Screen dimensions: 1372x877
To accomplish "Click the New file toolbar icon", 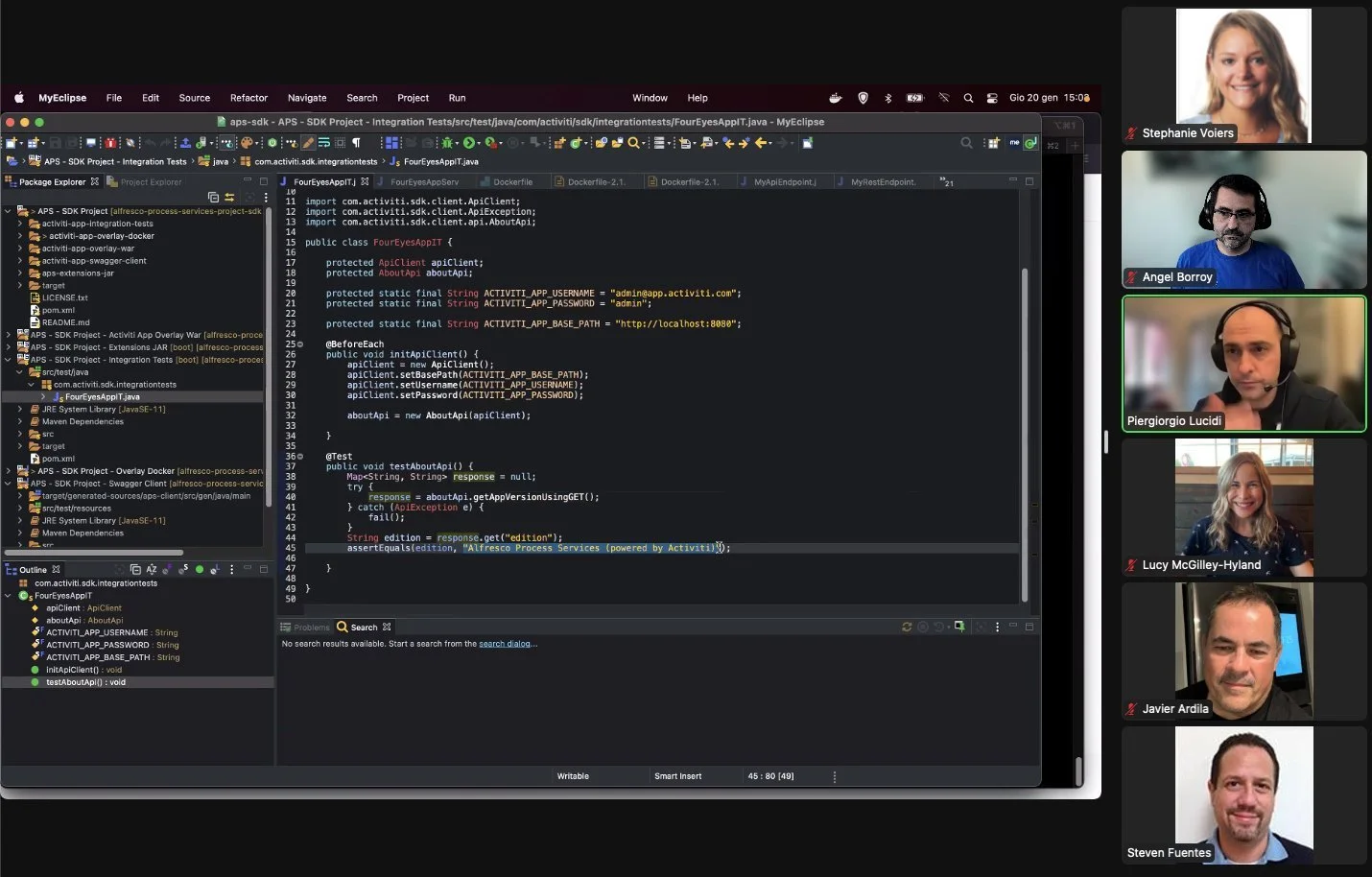I will tap(11, 143).
